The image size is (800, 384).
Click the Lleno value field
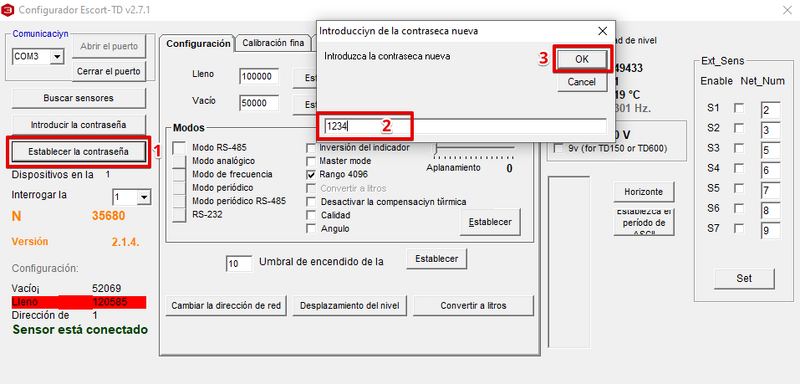(x=259, y=76)
